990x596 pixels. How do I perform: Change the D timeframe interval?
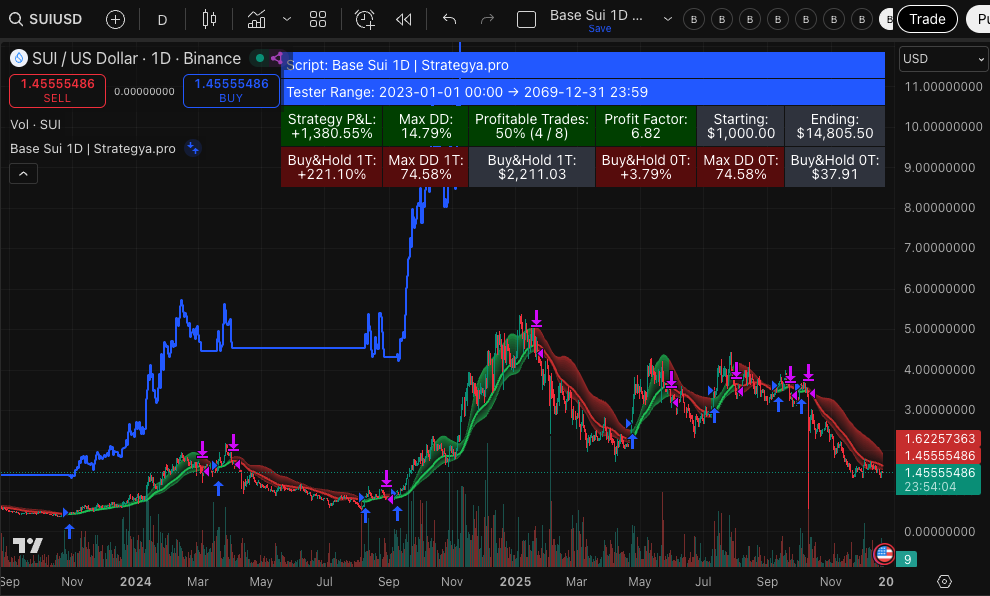(x=162, y=20)
